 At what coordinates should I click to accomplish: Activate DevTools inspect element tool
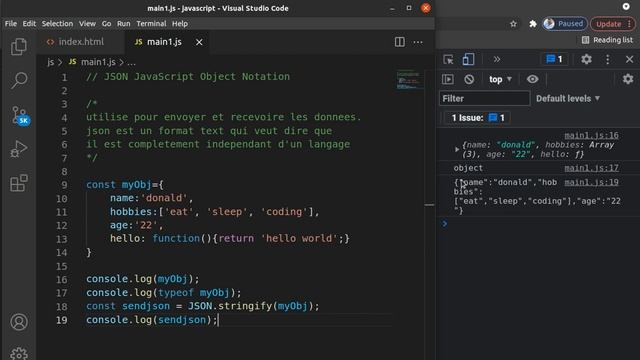(x=448, y=59)
